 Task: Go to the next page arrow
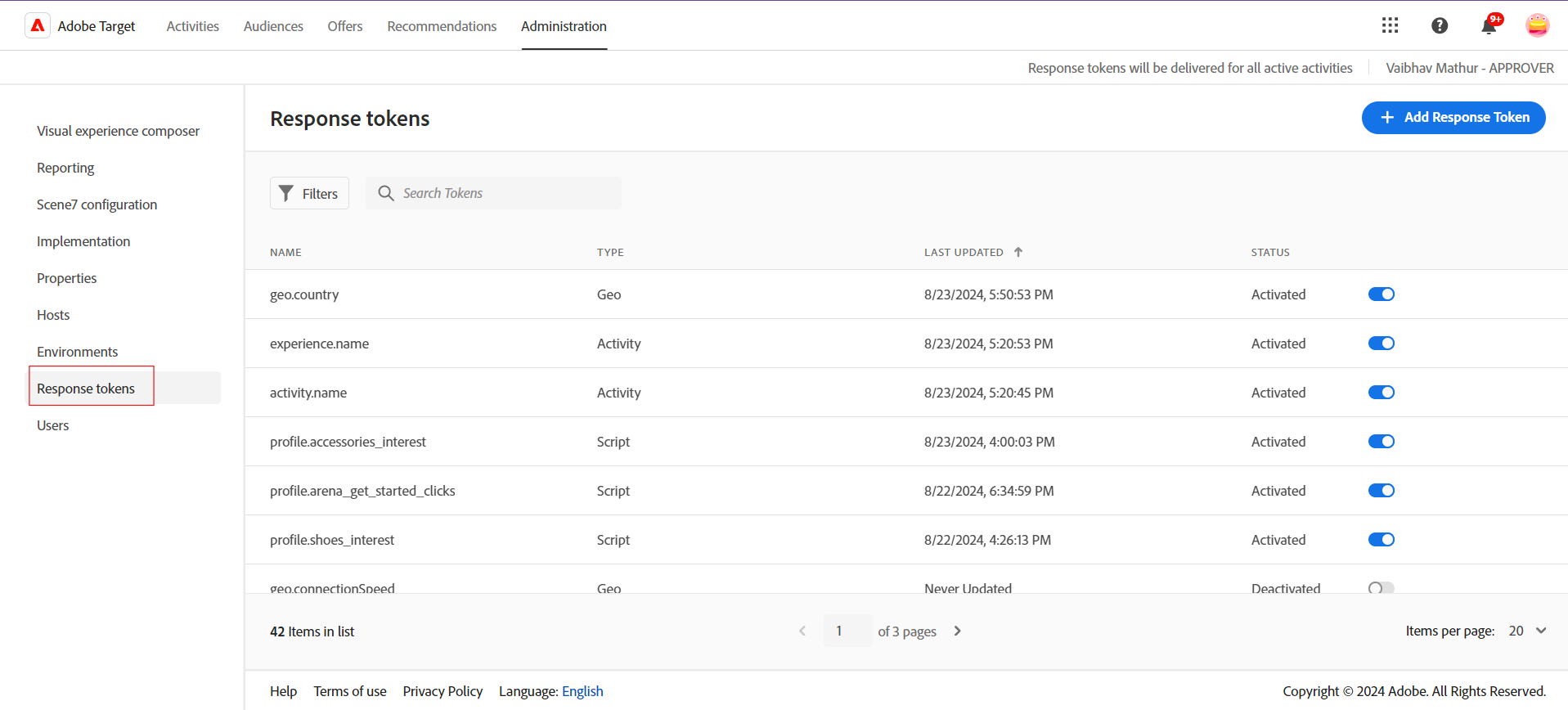point(957,631)
